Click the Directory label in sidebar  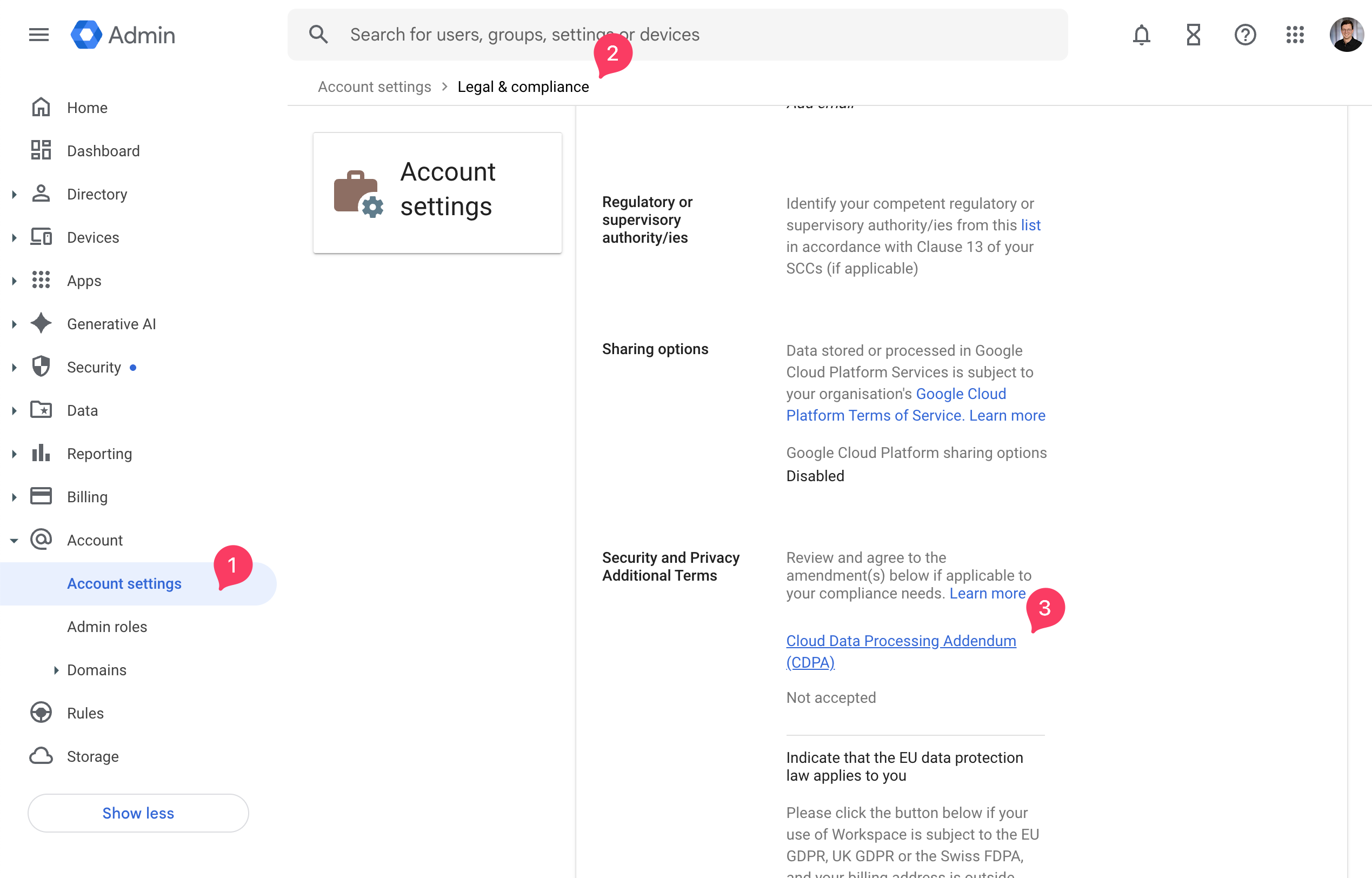(x=97, y=195)
